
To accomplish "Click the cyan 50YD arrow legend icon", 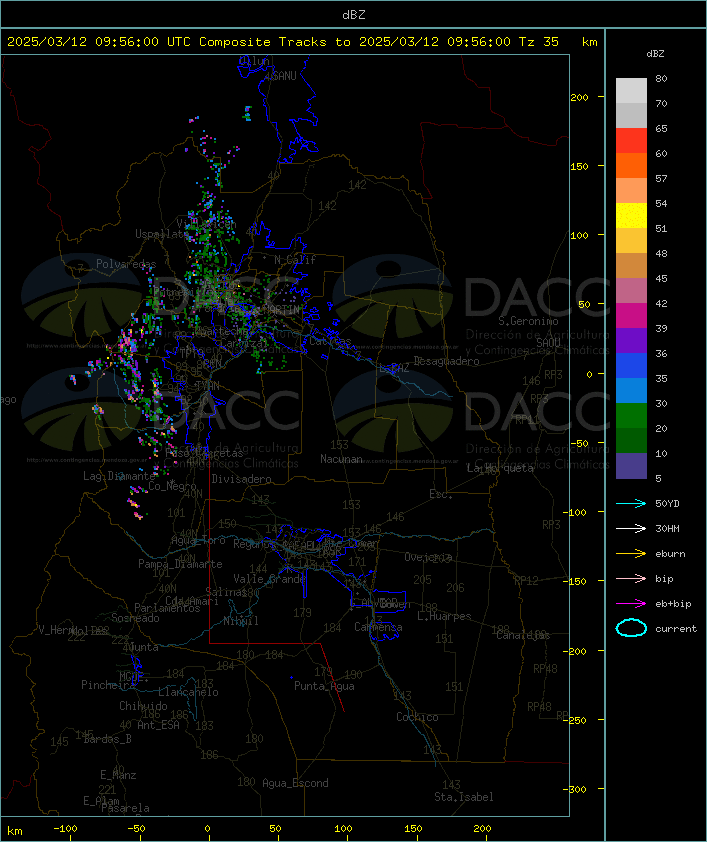I will coord(631,503).
